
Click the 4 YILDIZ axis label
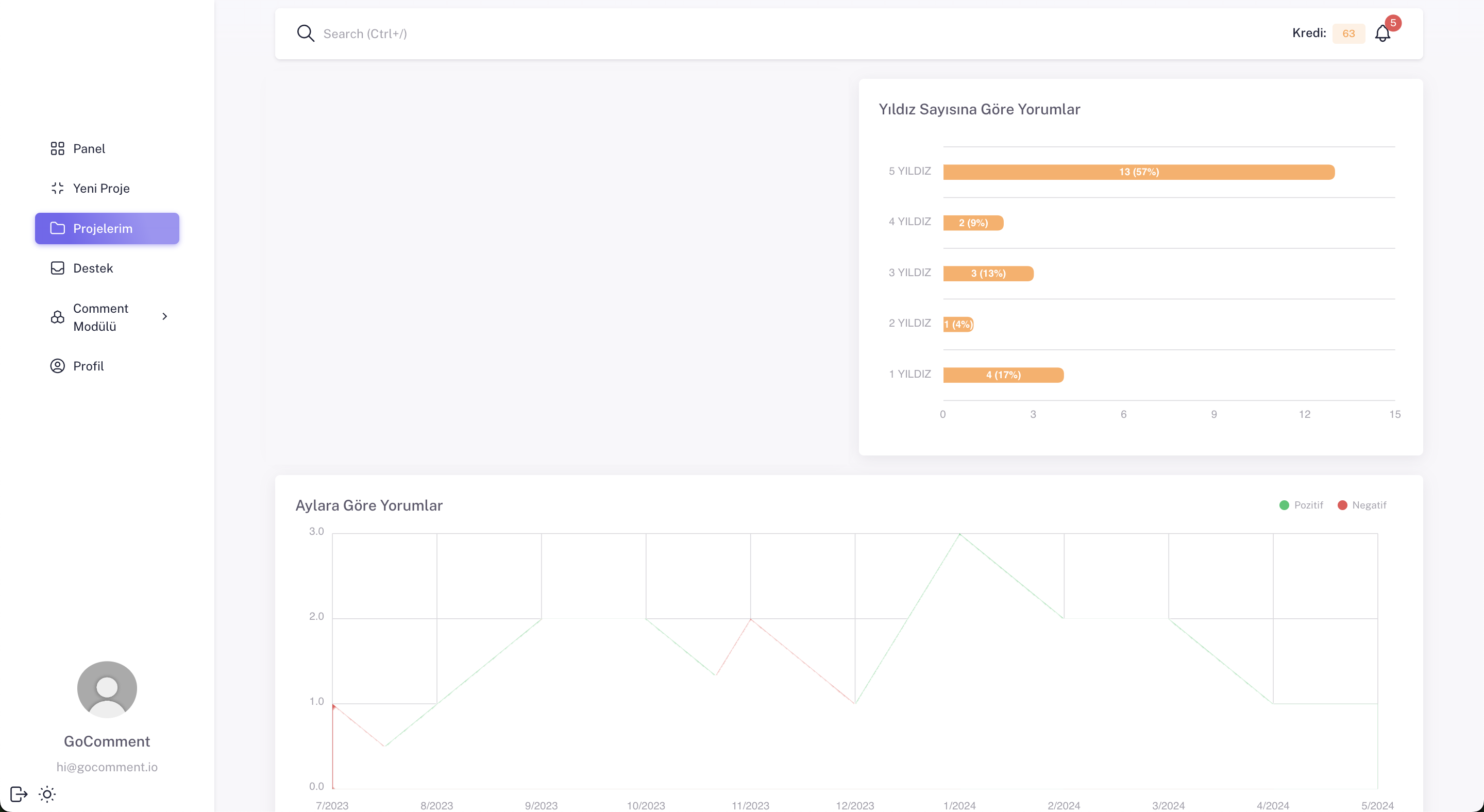tap(909, 222)
